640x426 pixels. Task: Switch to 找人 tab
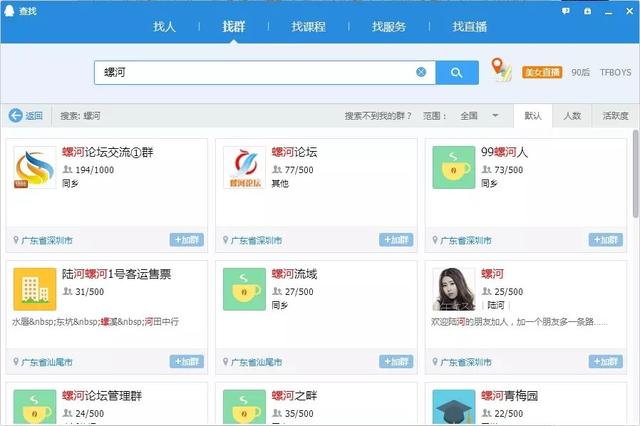[164, 27]
